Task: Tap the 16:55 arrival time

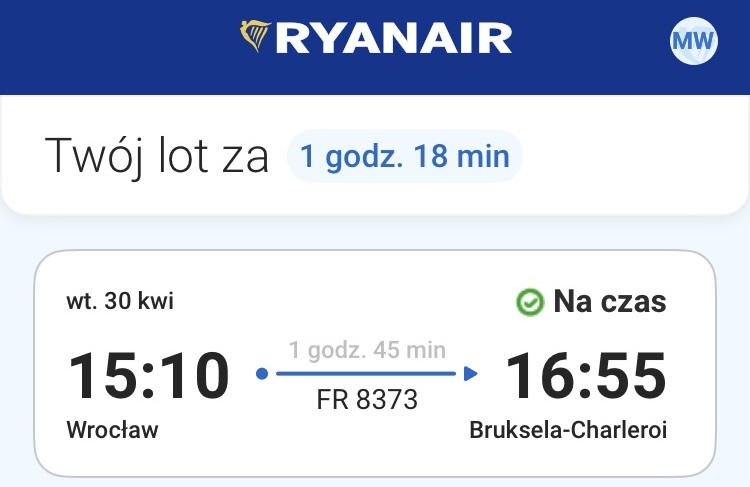Action: 586,376
